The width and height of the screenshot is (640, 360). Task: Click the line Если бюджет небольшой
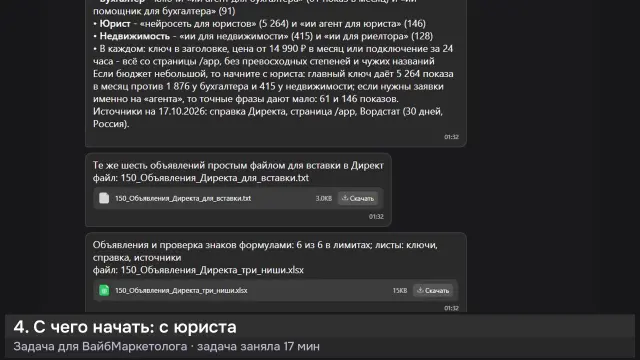pyautogui.click(x=273, y=74)
